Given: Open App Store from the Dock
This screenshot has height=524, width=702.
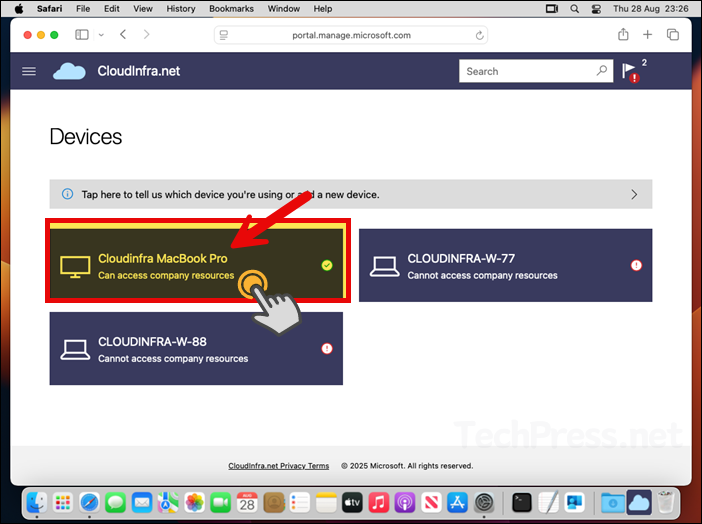Looking at the screenshot, I should point(458,503).
